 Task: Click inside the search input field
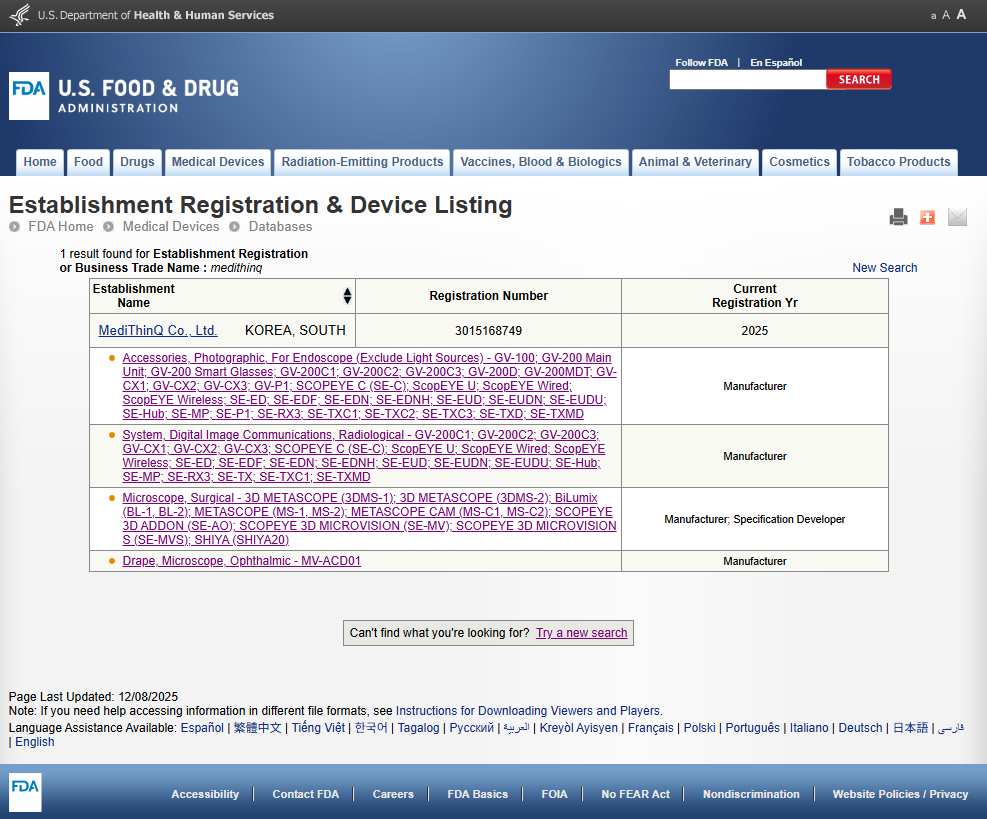(x=747, y=79)
